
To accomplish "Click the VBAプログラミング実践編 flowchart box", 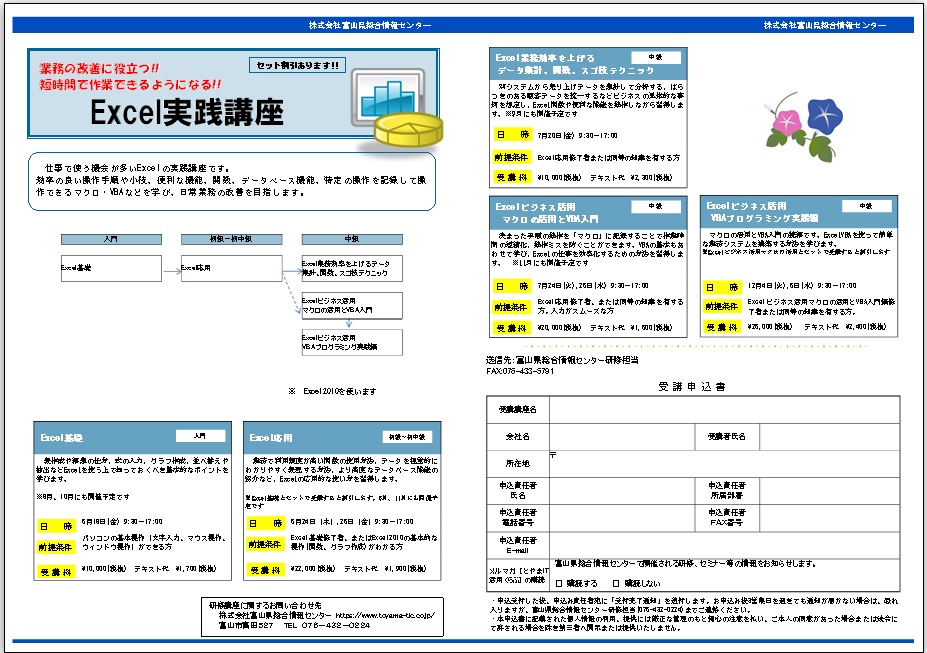I will pos(351,341).
